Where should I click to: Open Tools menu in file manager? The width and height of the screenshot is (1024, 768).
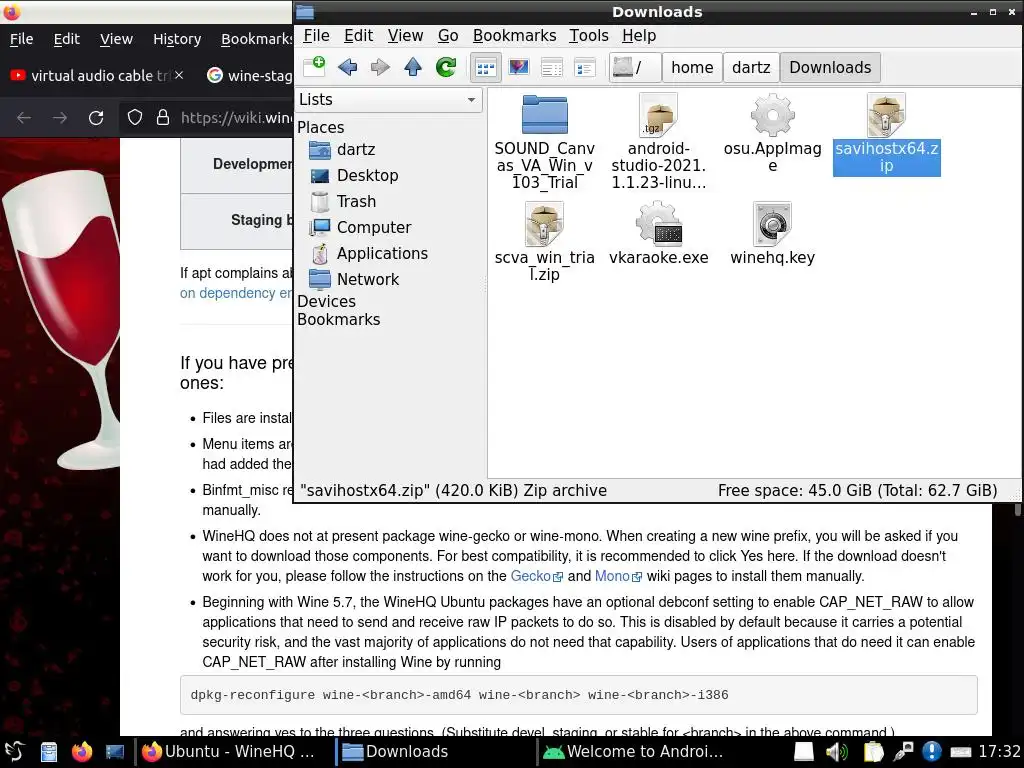pyautogui.click(x=588, y=36)
